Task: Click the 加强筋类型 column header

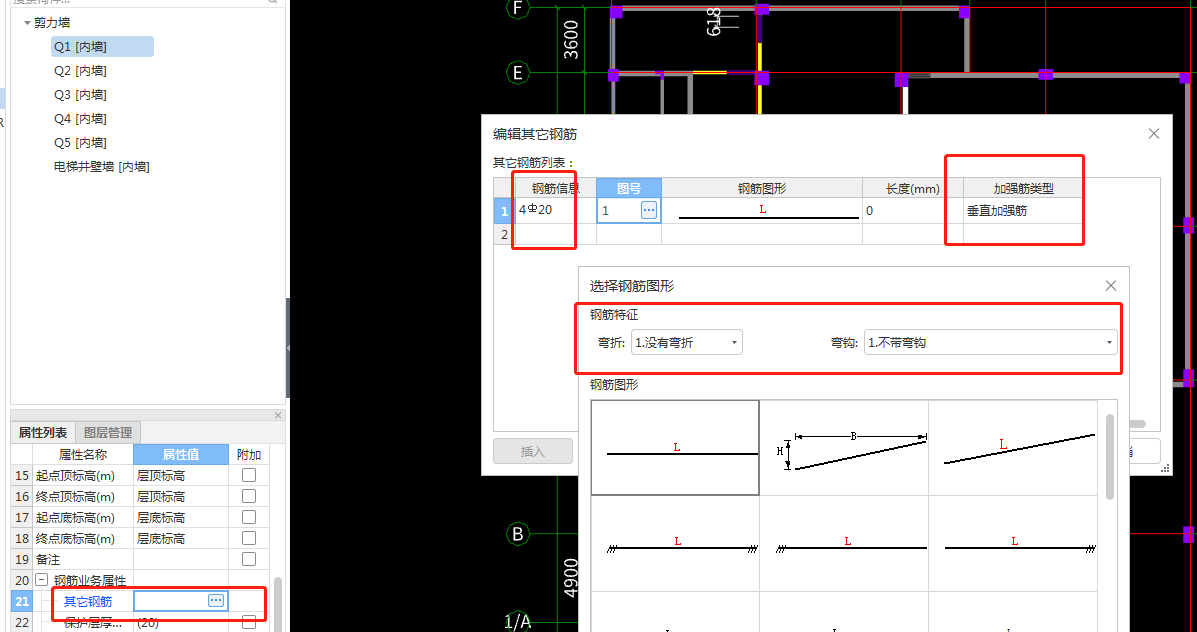Action: [x=1023, y=189]
